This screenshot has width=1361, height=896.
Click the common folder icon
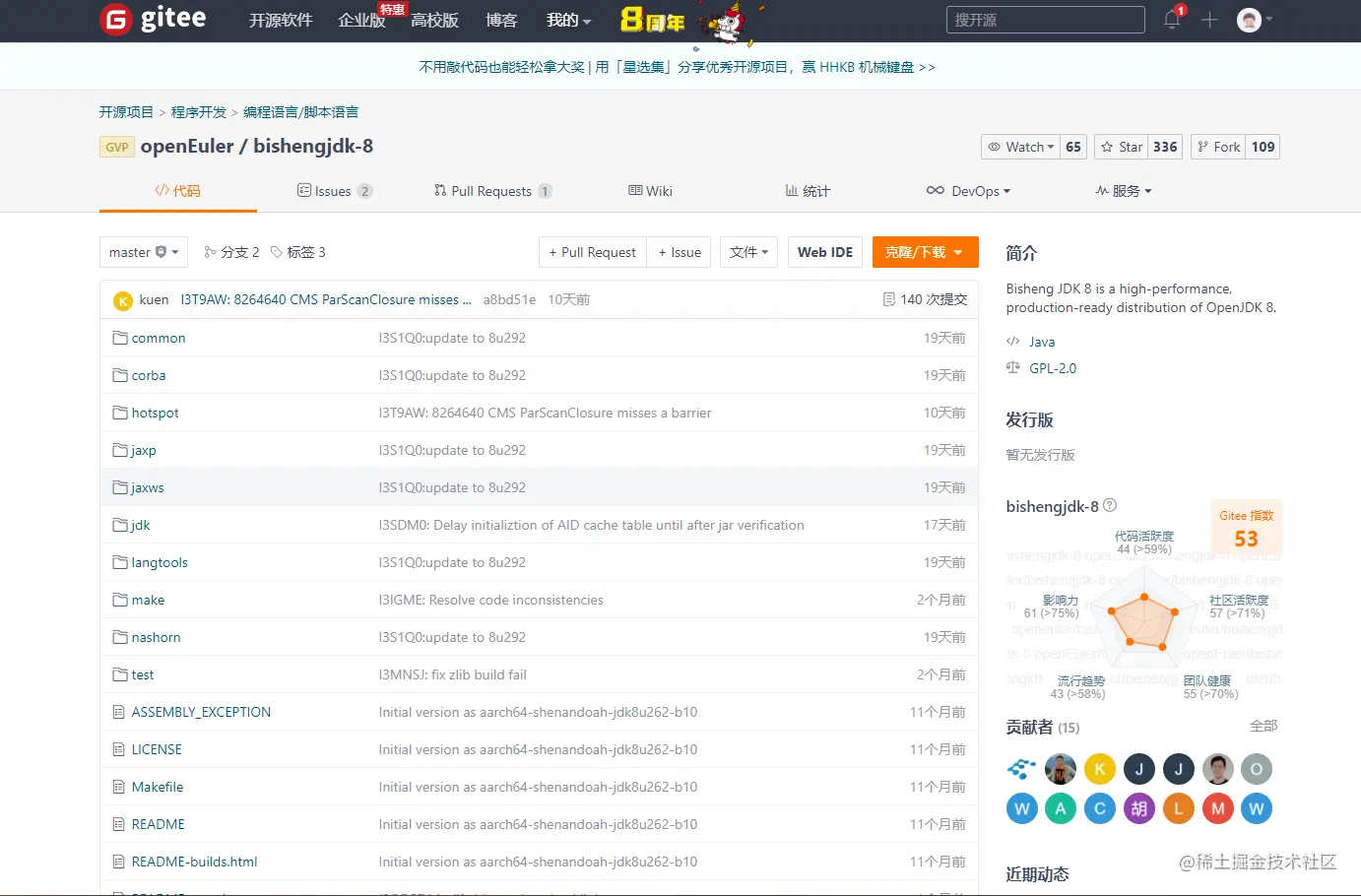(120, 338)
